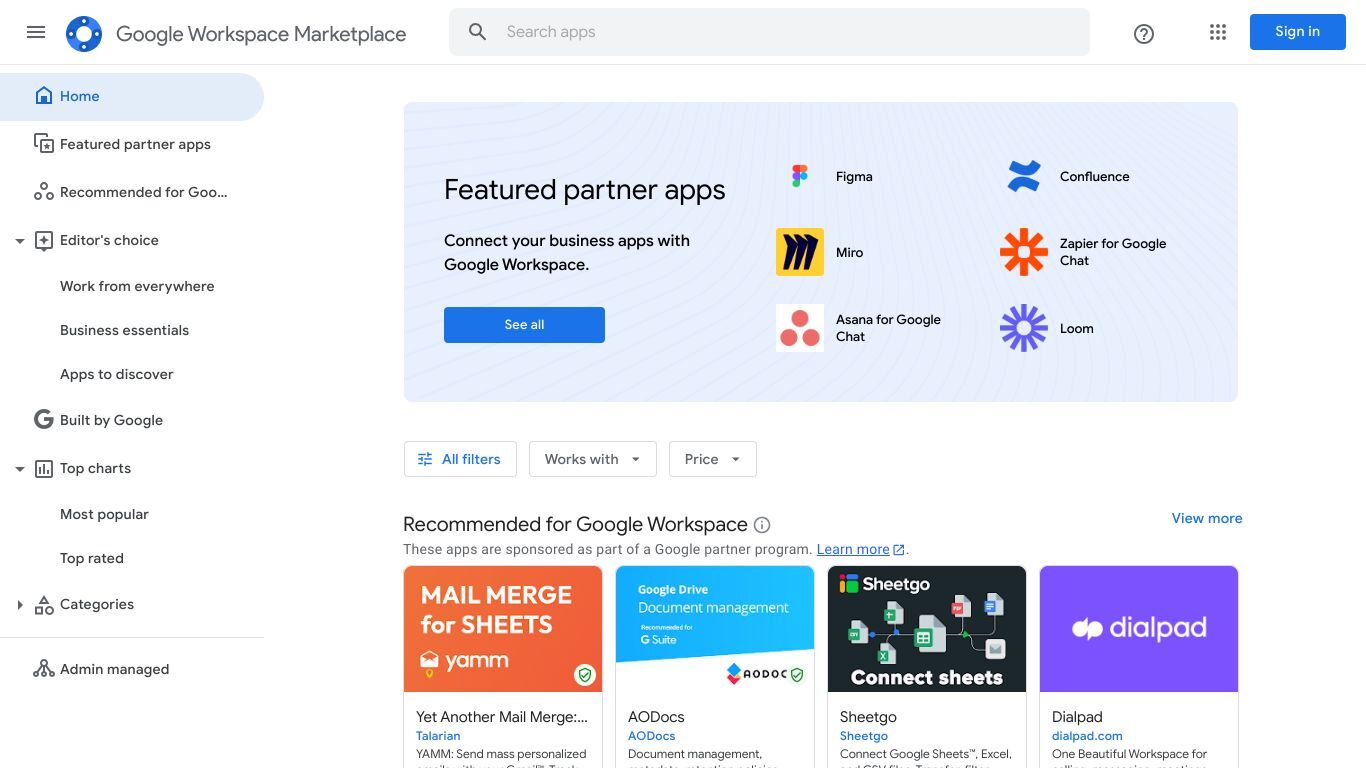Click the Loom app icon

1024,328
